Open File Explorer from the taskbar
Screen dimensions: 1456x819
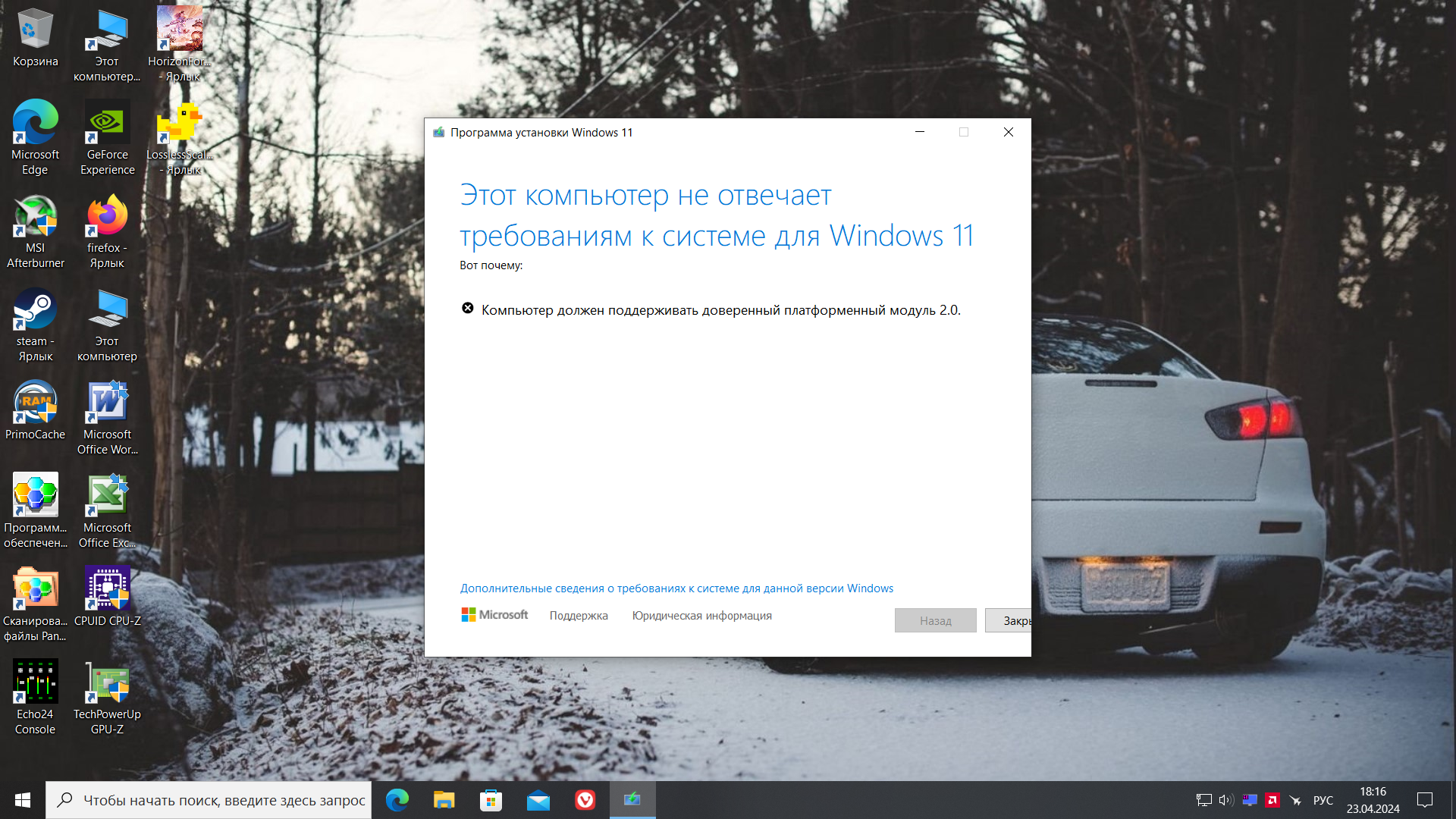444,800
